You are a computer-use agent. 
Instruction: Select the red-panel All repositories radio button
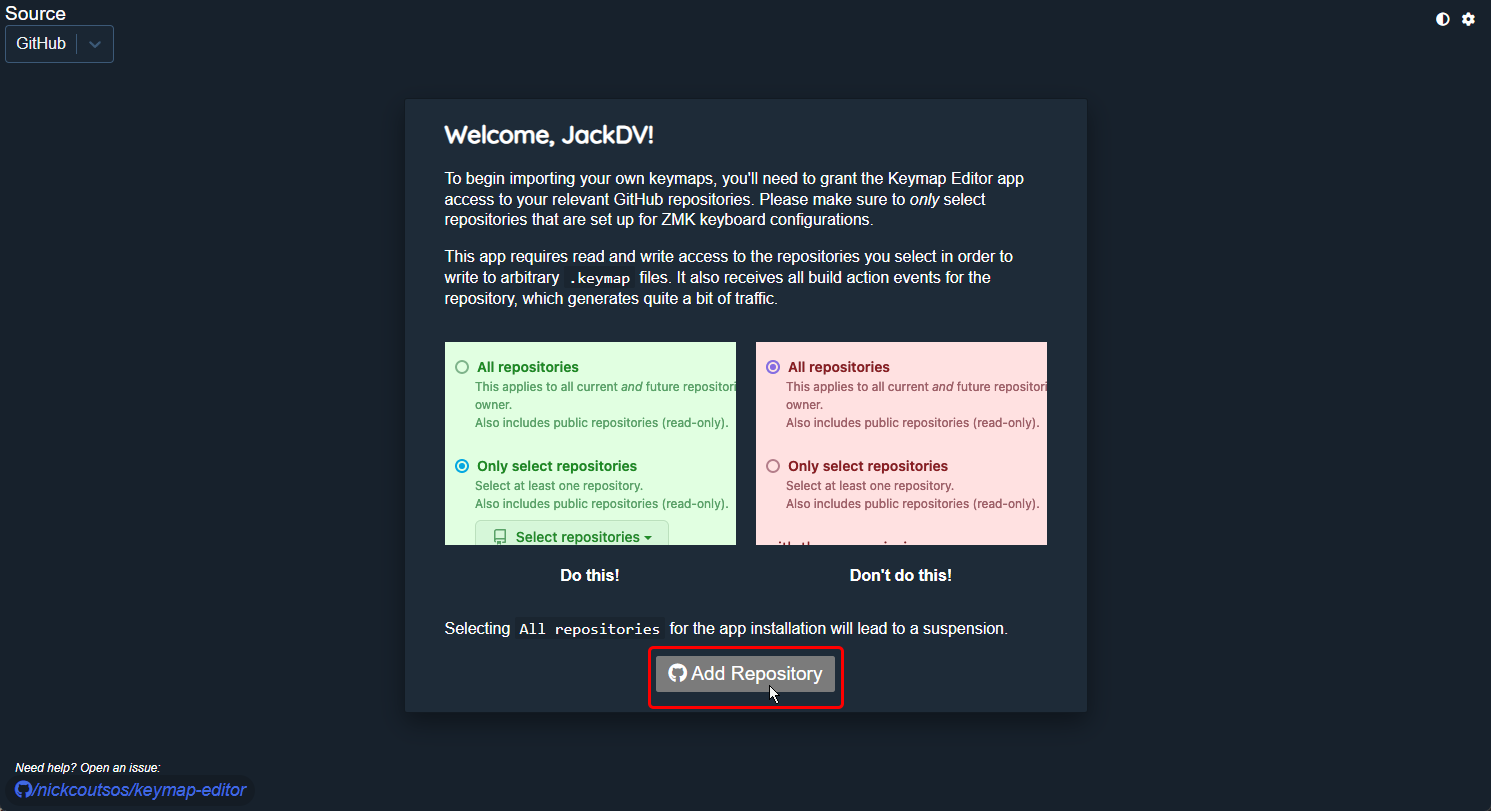(773, 367)
